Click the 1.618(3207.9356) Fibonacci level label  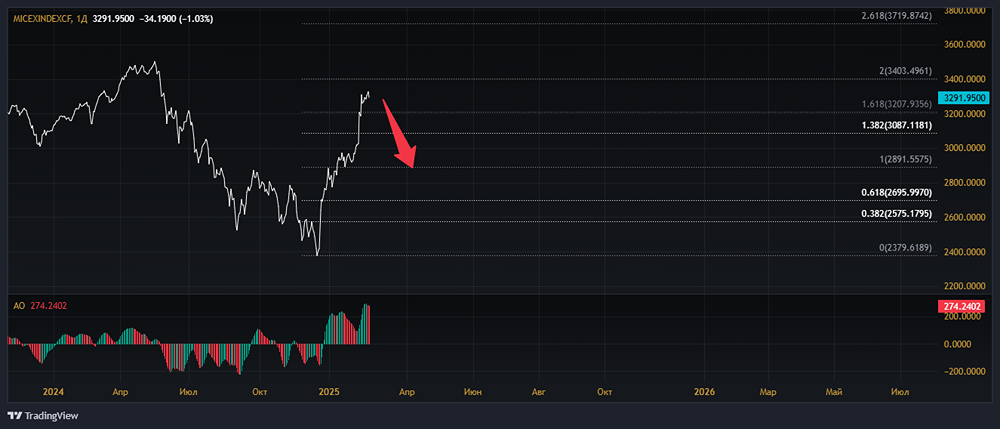click(896, 104)
